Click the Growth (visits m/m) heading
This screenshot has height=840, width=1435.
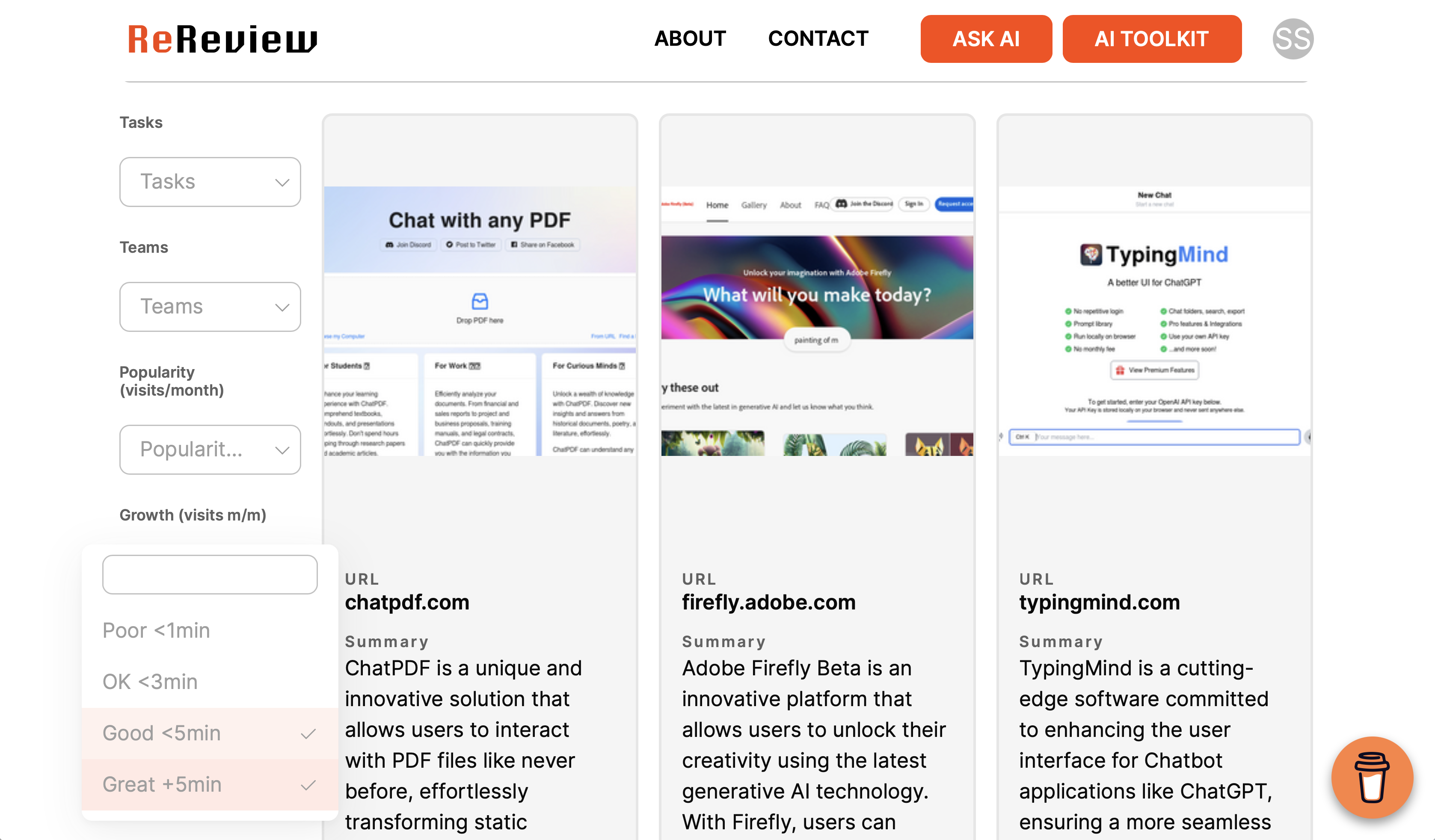(x=193, y=515)
